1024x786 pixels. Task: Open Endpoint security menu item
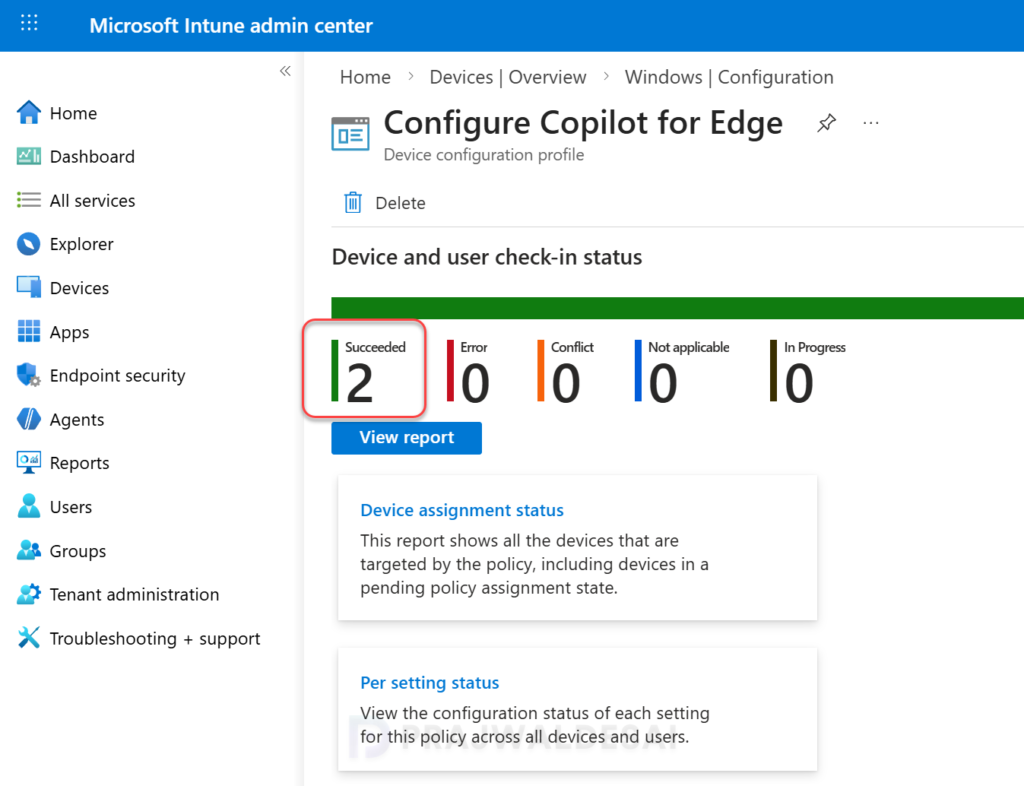[118, 375]
